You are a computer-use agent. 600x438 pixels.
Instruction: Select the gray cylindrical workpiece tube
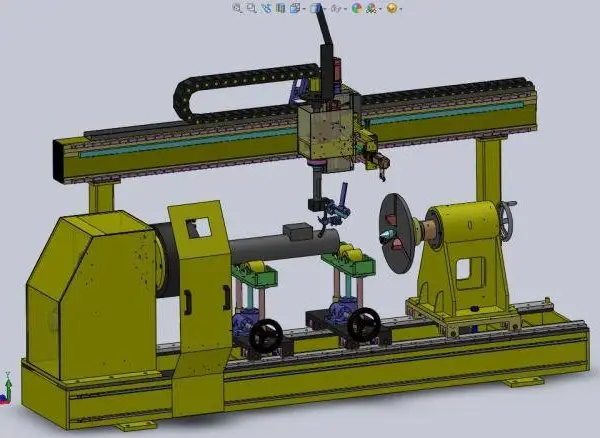[284, 246]
